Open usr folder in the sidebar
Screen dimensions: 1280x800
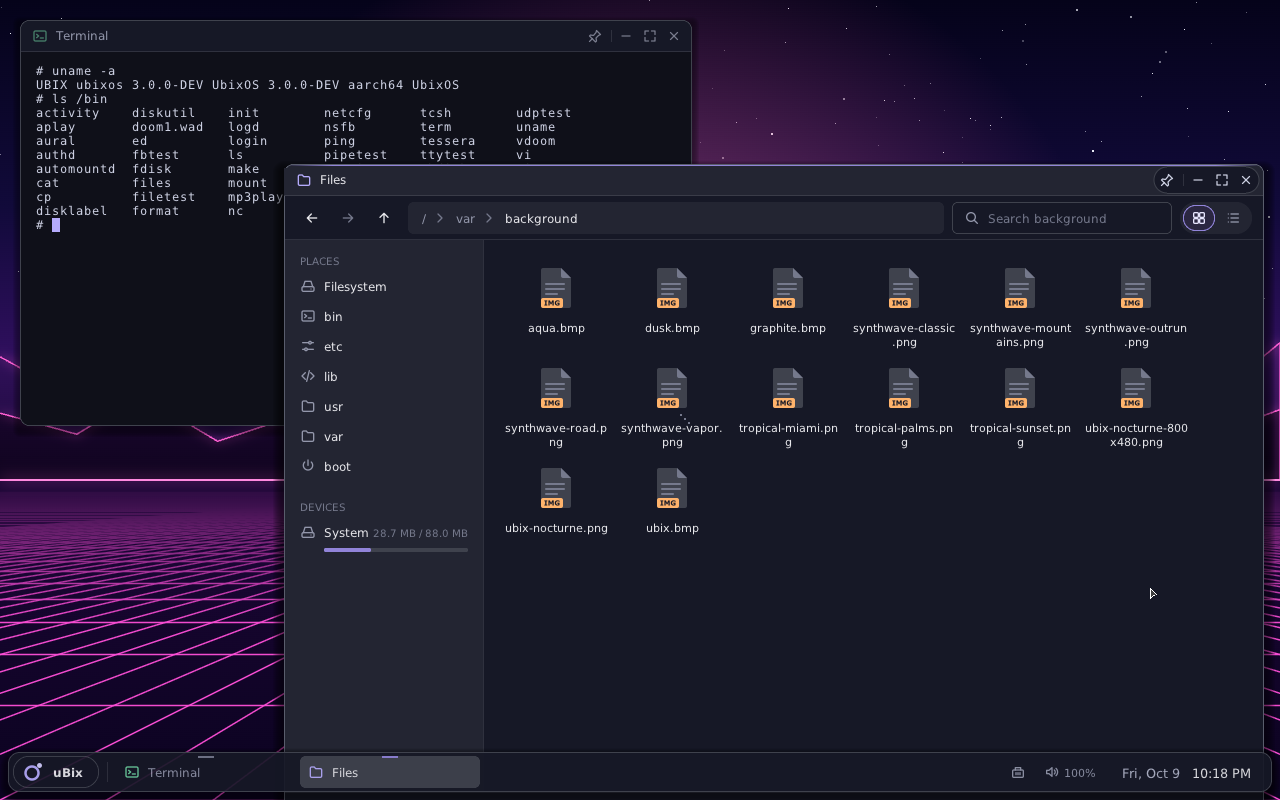click(x=384, y=406)
